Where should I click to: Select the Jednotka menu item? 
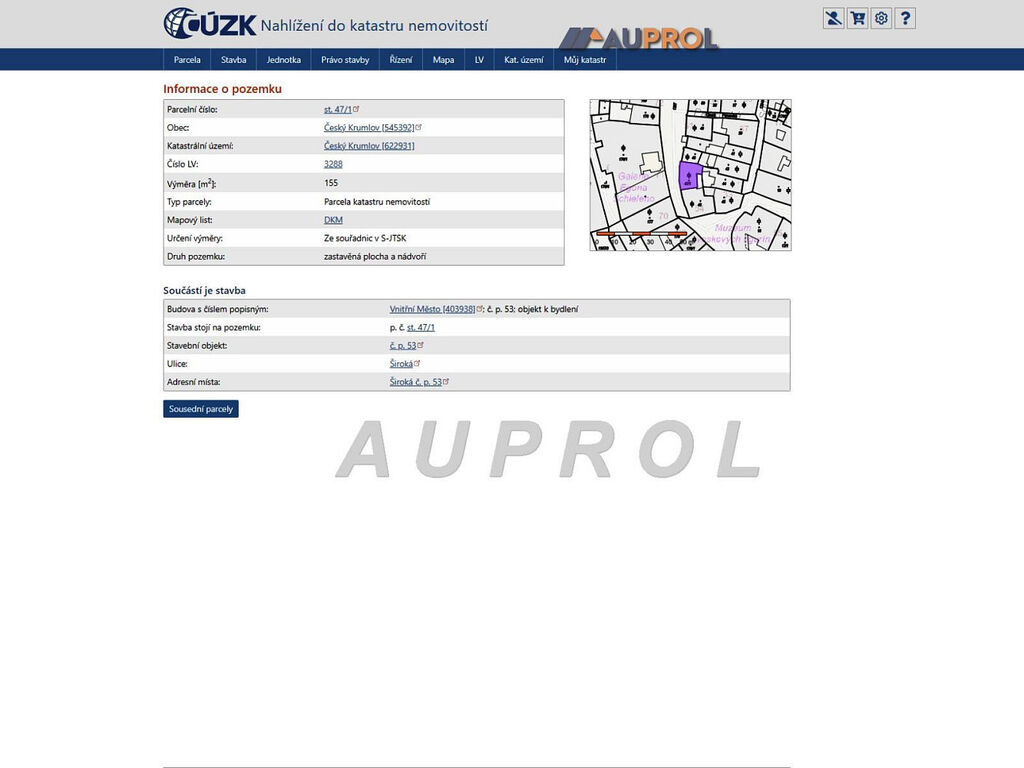point(283,60)
